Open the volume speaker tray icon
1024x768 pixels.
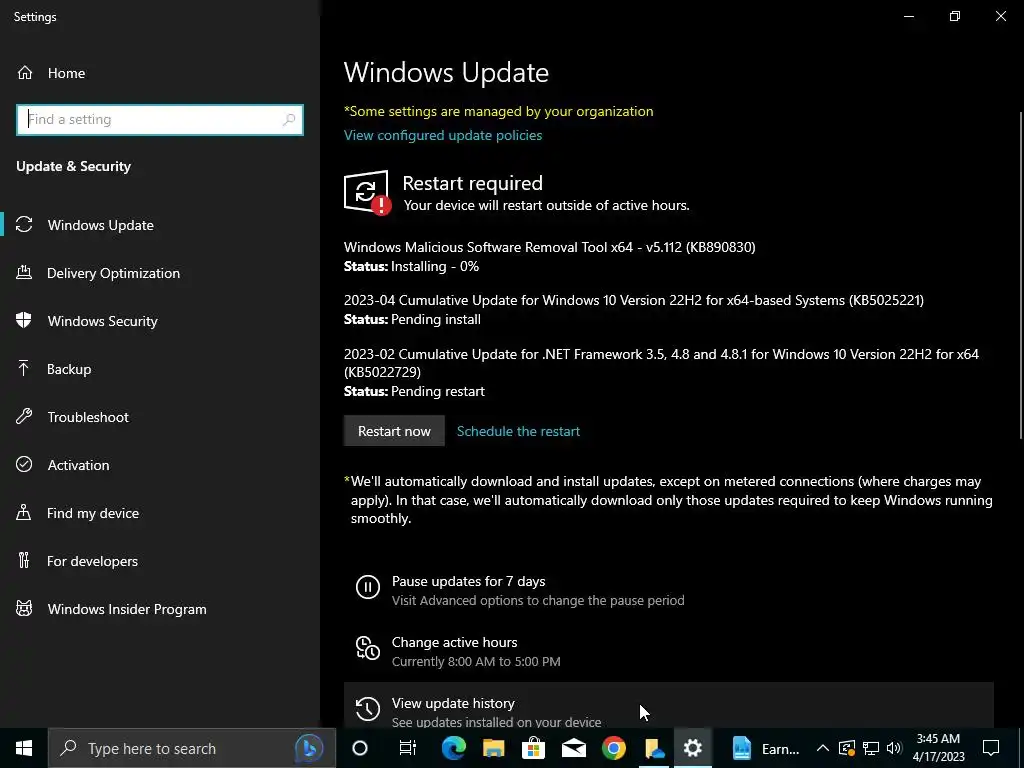(894, 748)
